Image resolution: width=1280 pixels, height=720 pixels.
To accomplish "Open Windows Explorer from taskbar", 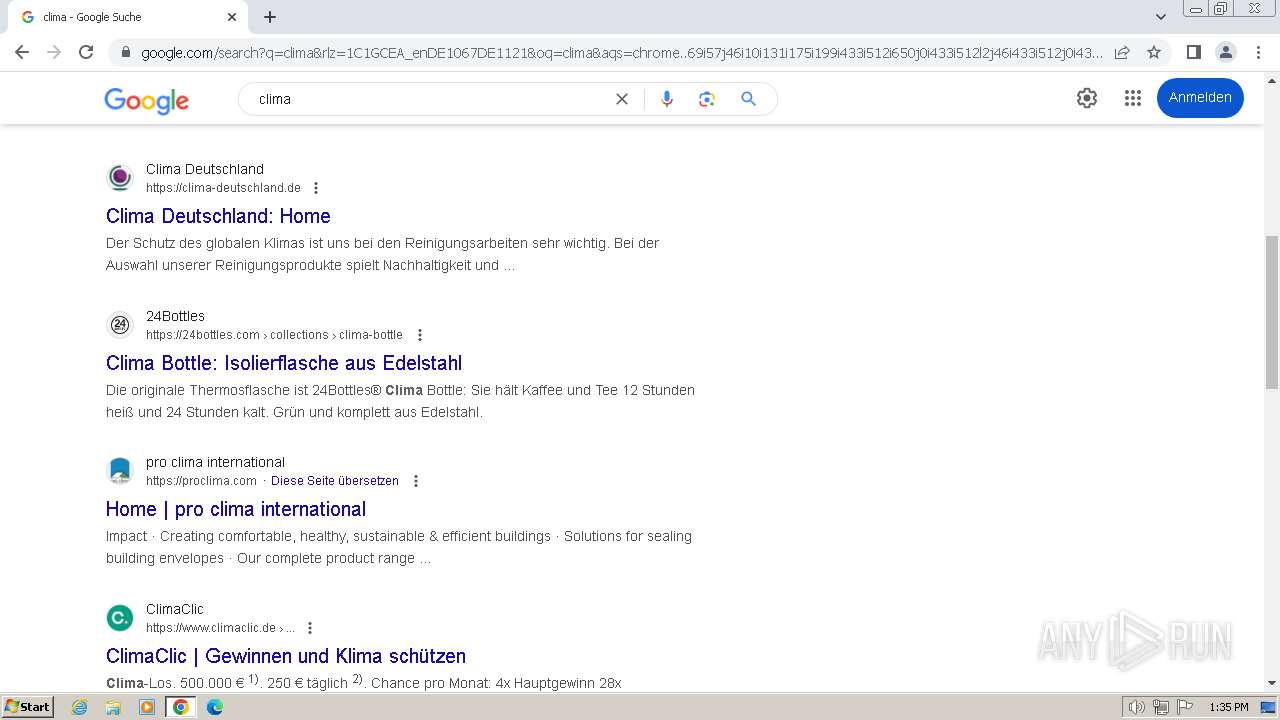I will (x=113, y=707).
